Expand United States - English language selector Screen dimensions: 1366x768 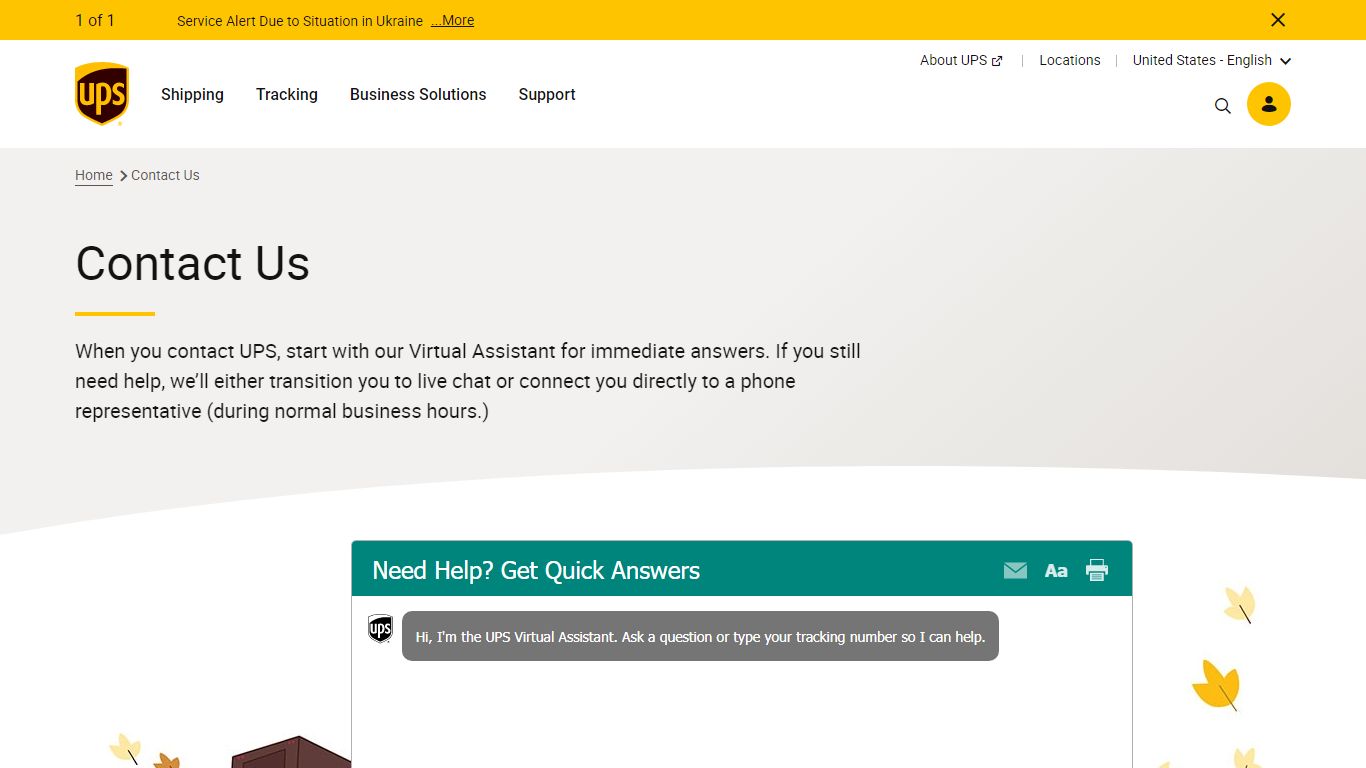pyautogui.click(x=1212, y=60)
